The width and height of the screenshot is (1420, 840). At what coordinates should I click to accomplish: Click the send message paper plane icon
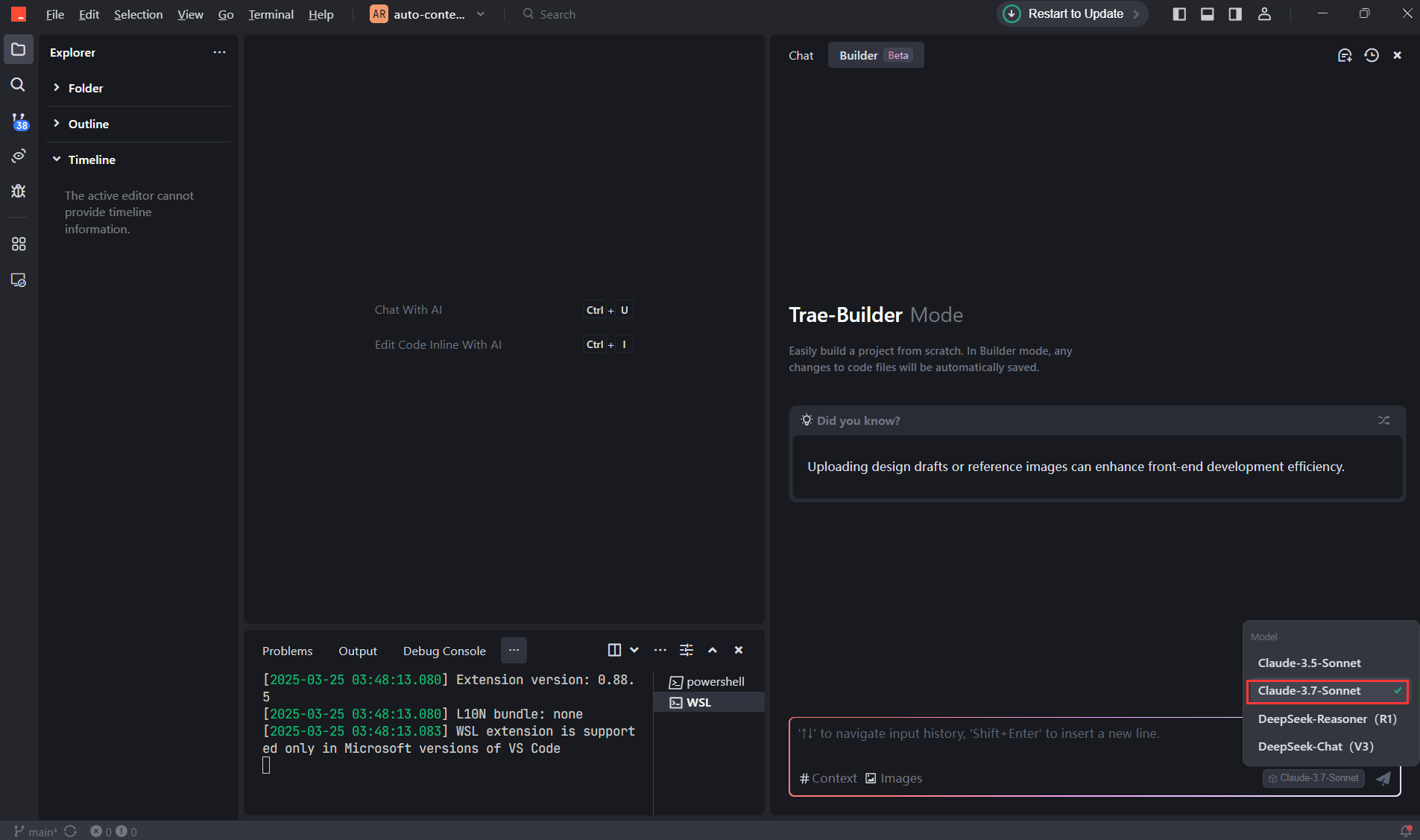(1383, 778)
